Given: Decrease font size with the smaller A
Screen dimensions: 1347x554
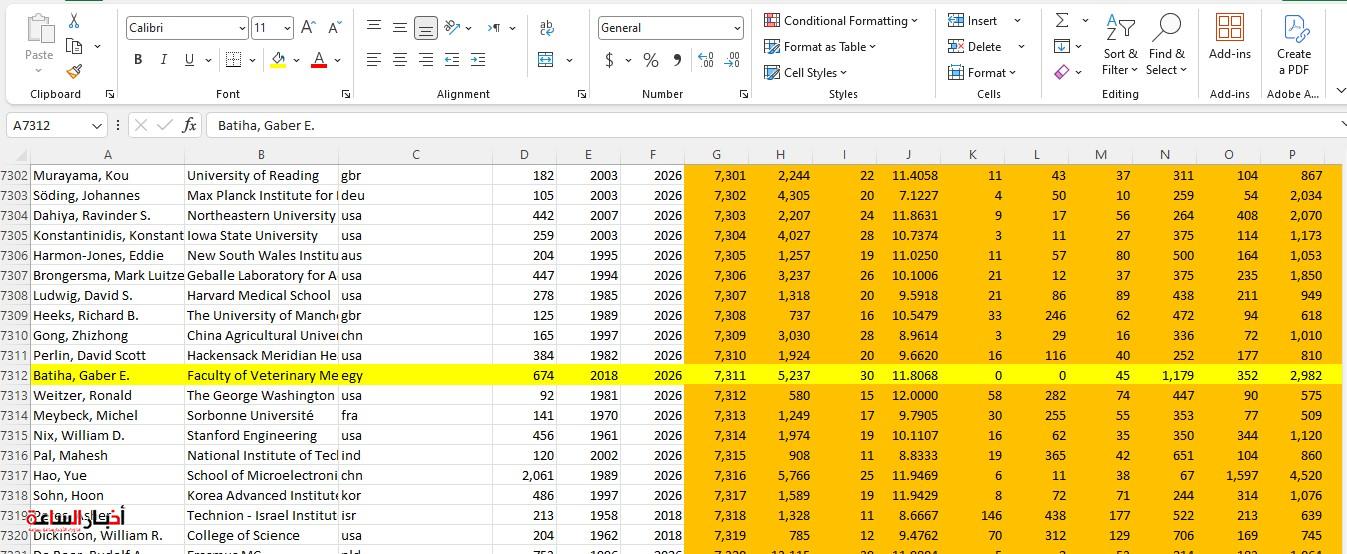Looking at the screenshot, I should click(334, 28).
